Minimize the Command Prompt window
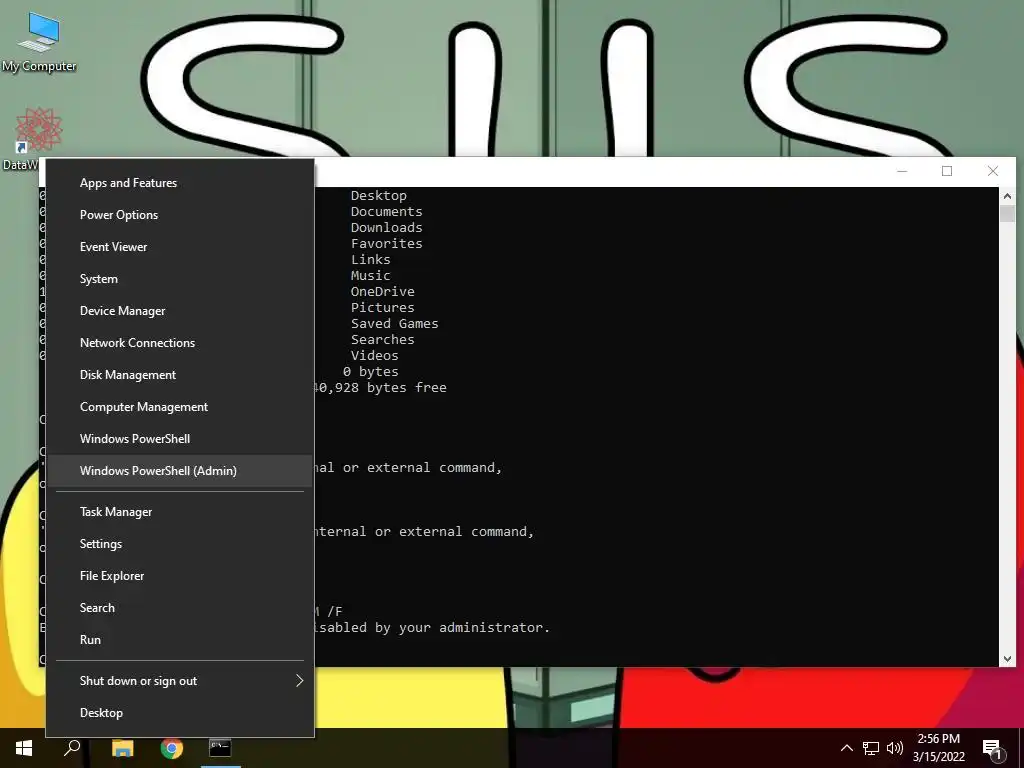Screen dimensions: 1024x768 point(902,171)
